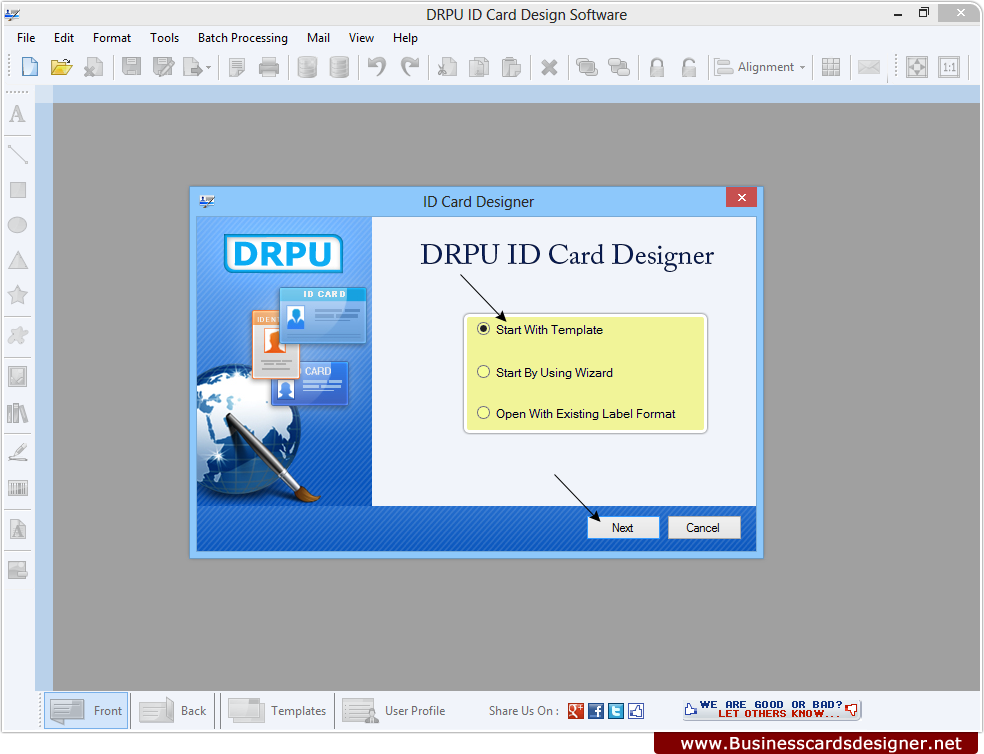Close the ID Card Designer dialog

pyautogui.click(x=741, y=197)
